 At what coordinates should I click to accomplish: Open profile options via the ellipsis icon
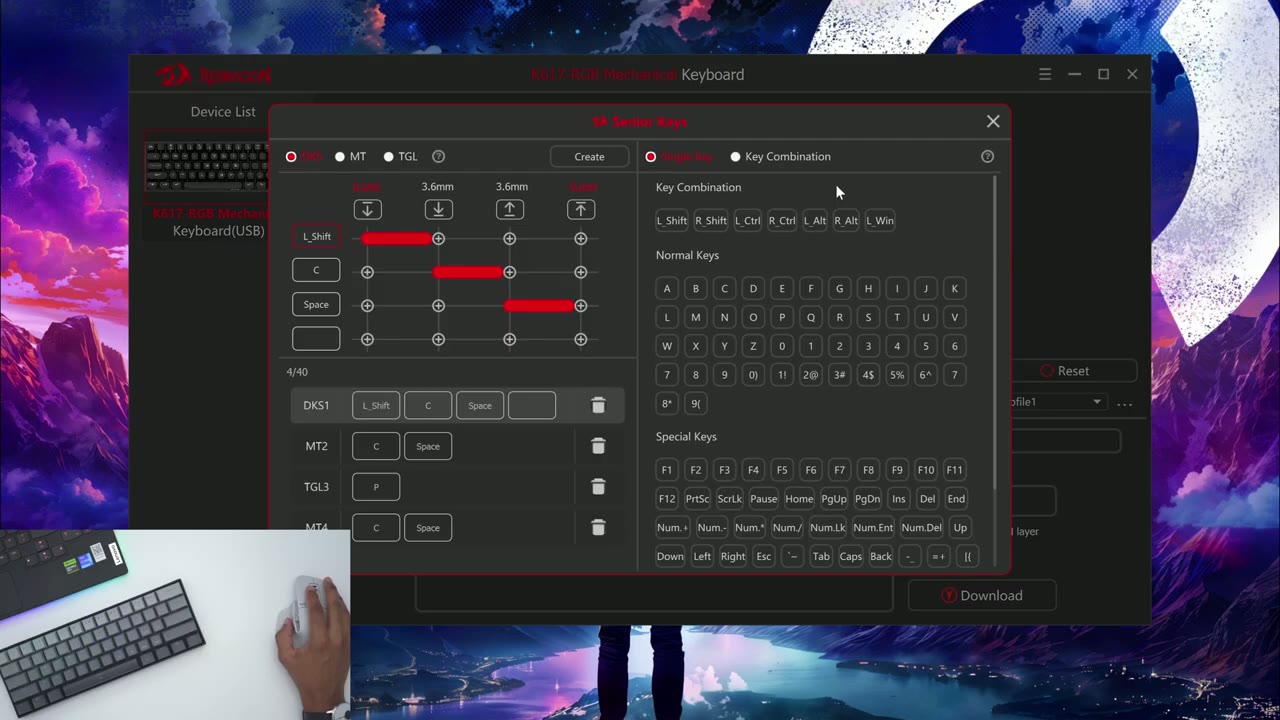(1125, 402)
